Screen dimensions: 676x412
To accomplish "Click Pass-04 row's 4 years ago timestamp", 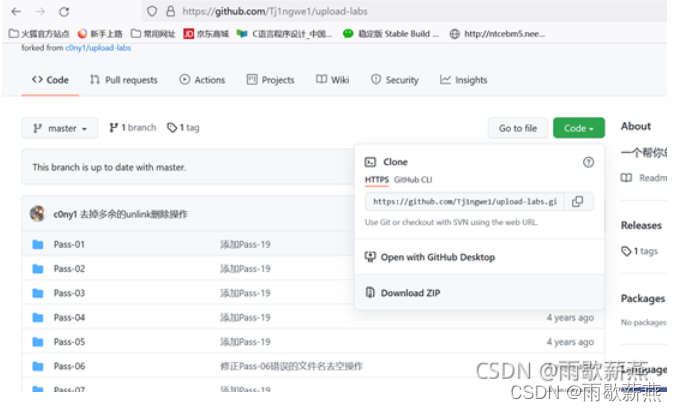I will tap(570, 318).
